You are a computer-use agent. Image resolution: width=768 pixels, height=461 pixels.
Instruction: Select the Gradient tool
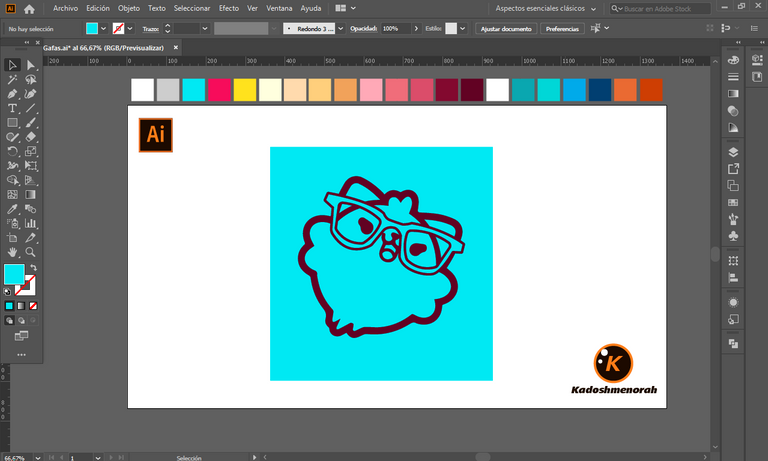[x=30, y=194]
